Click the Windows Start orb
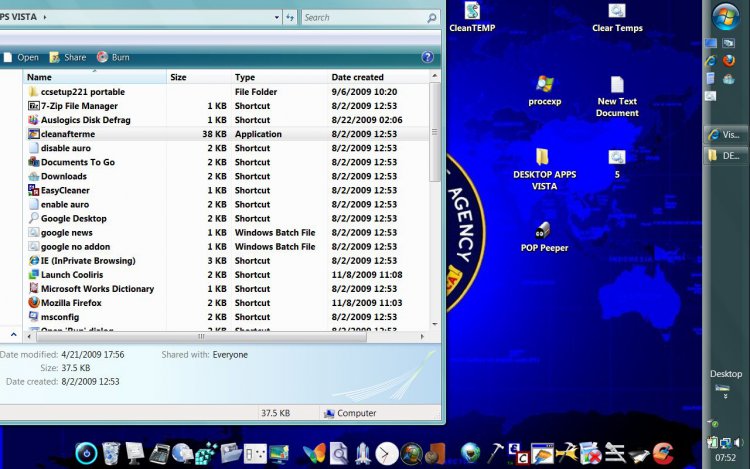This screenshot has width=750, height=469. tap(726, 17)
